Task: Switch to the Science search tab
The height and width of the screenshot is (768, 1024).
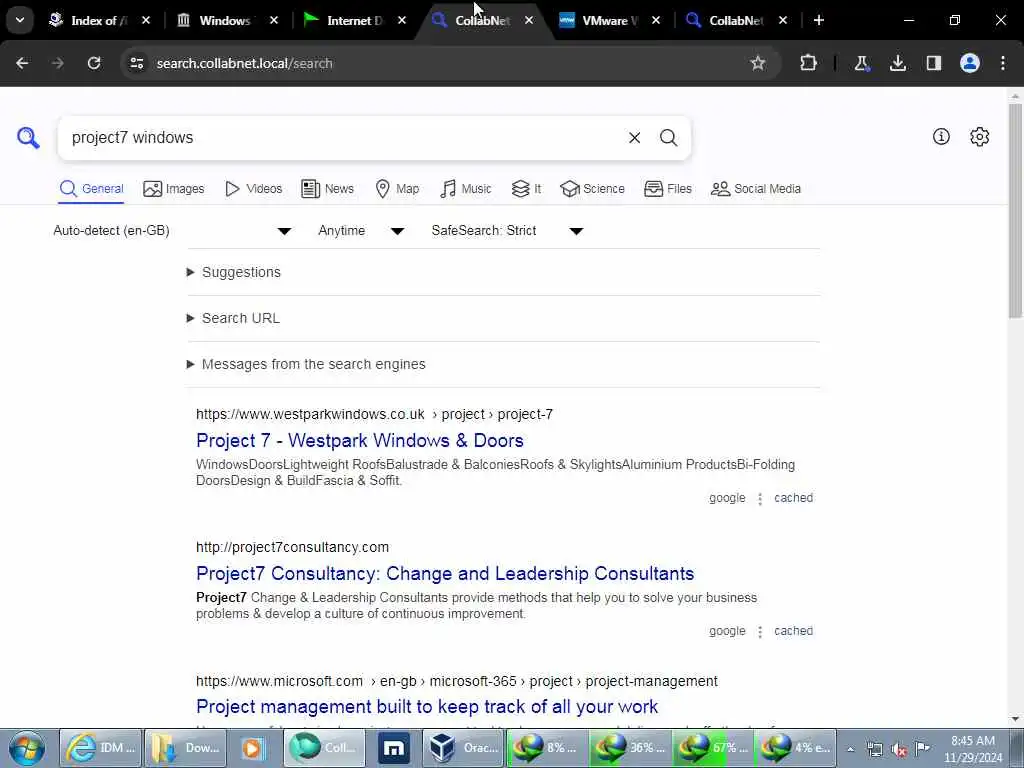Action: [x=592, y=189]
